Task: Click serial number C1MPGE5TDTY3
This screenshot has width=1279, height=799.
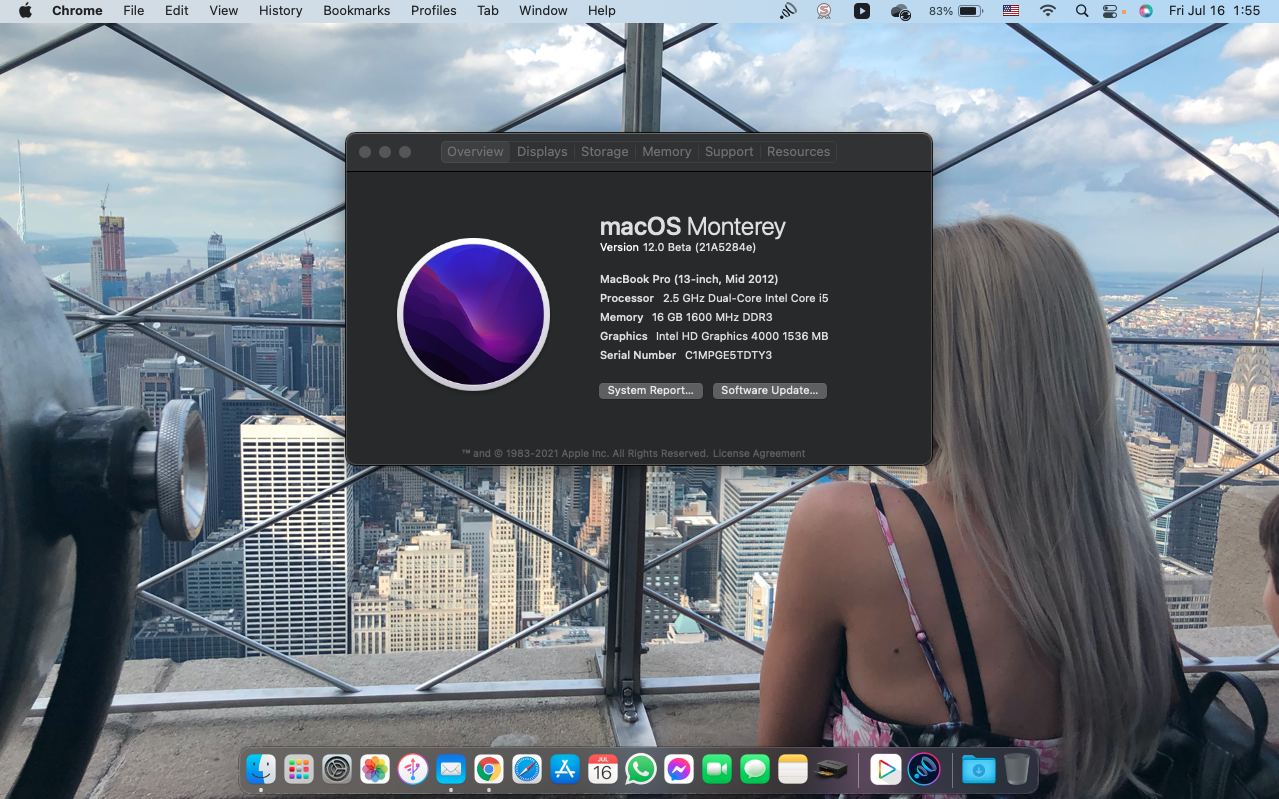Action: [728, 355]
